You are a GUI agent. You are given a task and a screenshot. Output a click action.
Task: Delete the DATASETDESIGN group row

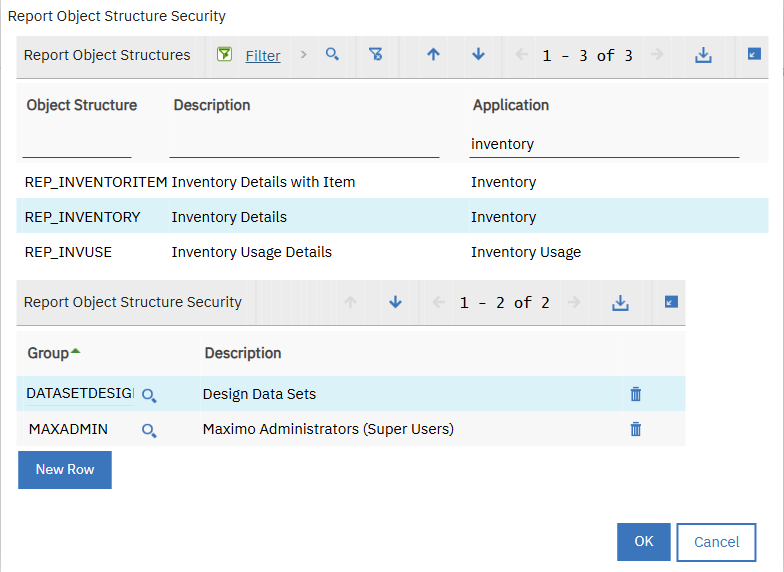click(x=635, y=394)
